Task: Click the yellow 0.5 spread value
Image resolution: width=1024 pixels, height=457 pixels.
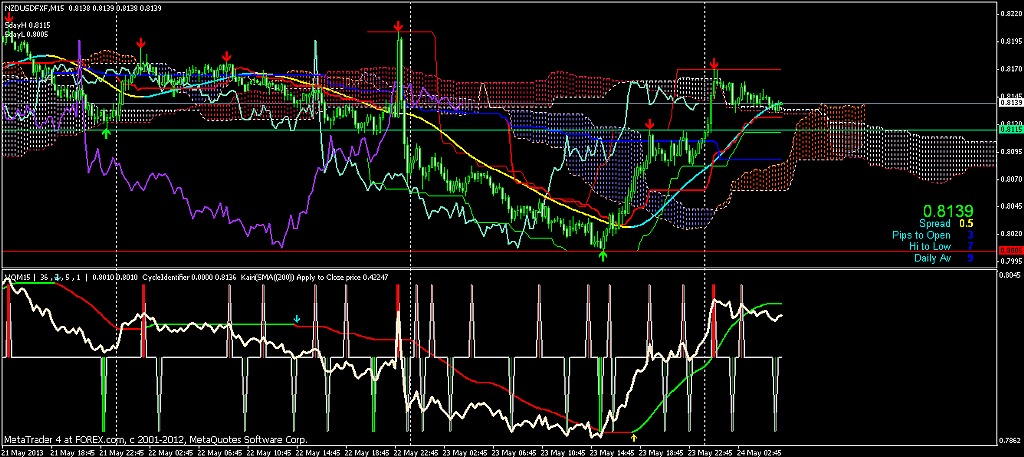Action: point(966,223)
